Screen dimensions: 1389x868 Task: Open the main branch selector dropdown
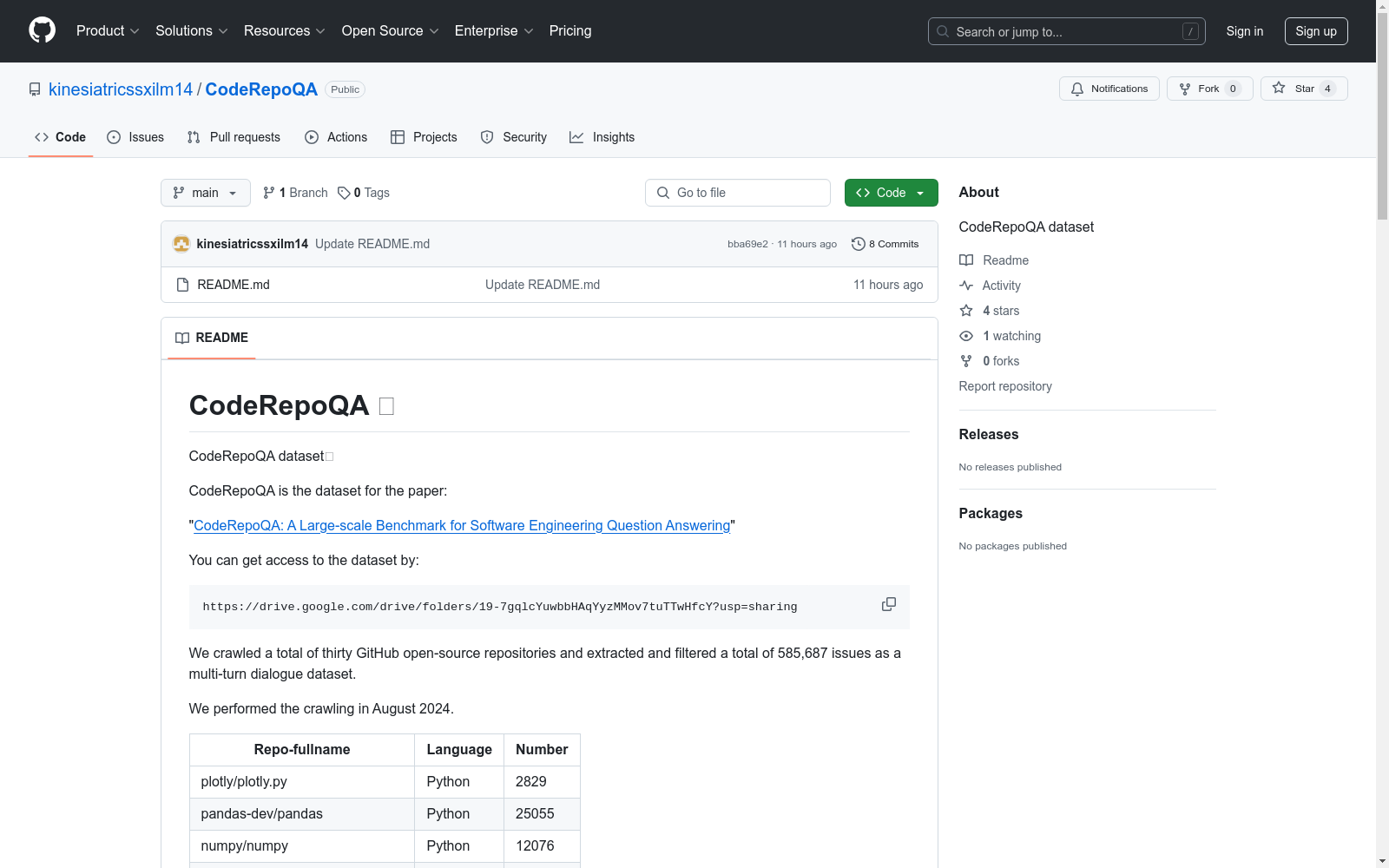[205, 193]
